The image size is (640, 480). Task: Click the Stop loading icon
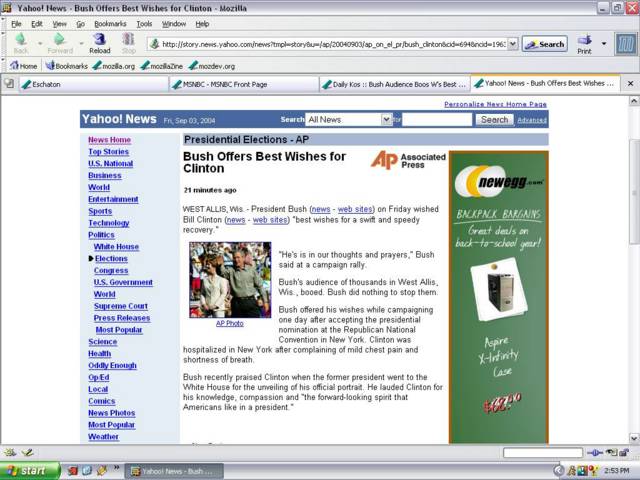coord(128,43)
